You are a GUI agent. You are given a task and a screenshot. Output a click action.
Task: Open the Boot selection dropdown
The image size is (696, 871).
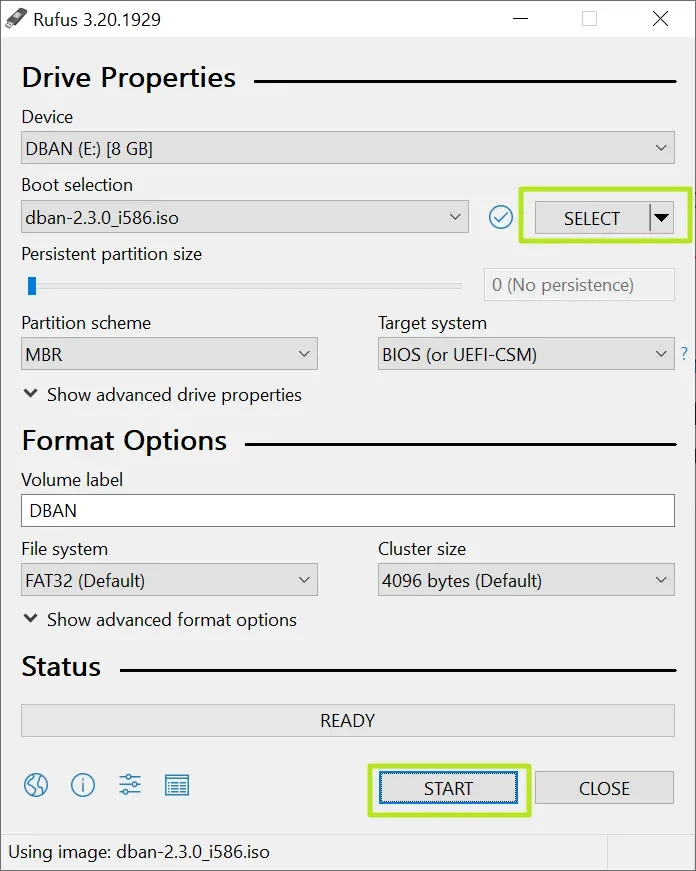244,217
